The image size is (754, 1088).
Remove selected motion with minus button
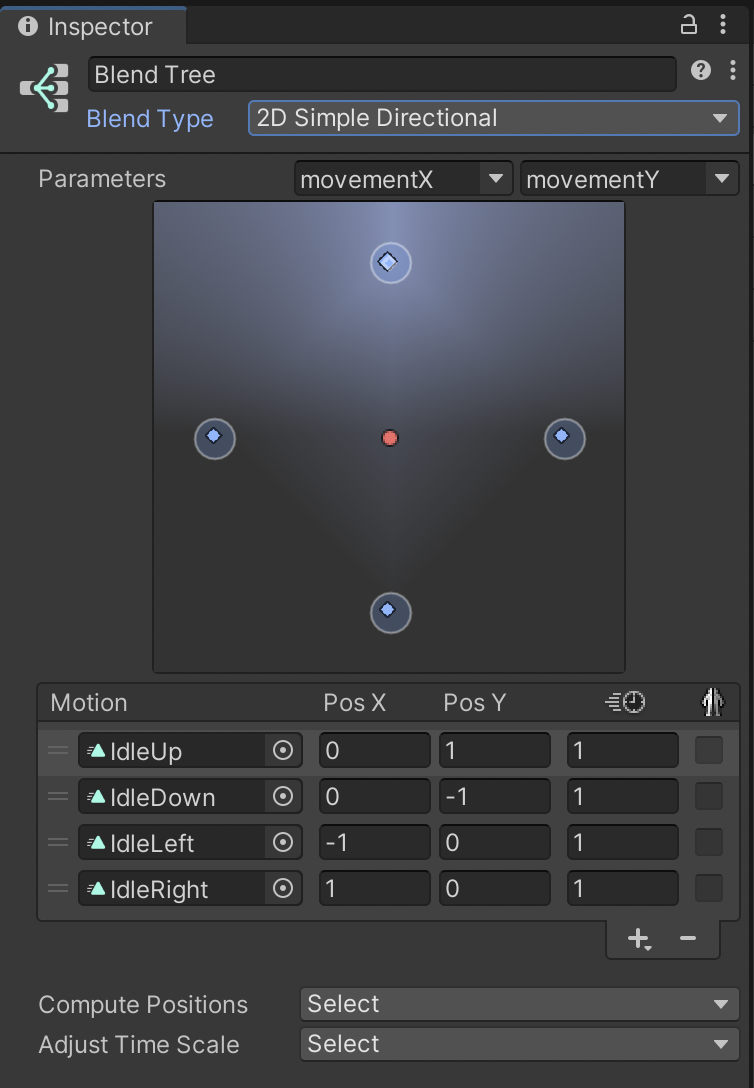[x=687, y=938]
